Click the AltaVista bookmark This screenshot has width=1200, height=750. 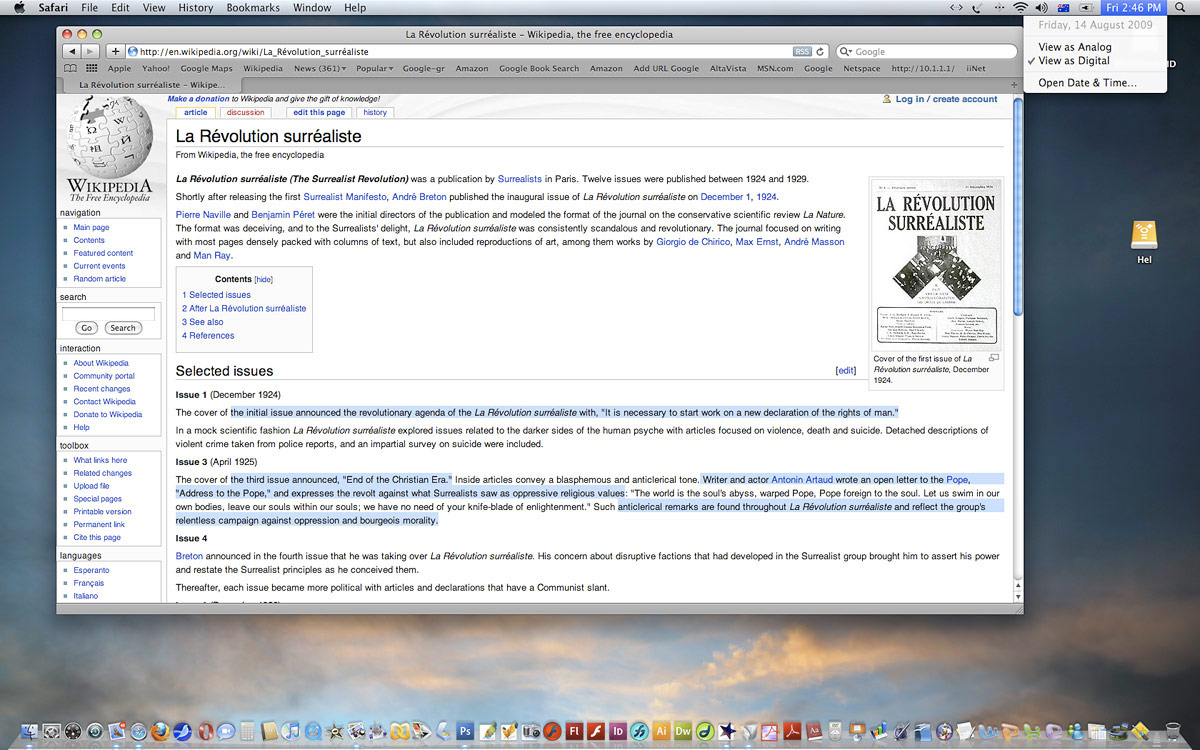(728, 69)
